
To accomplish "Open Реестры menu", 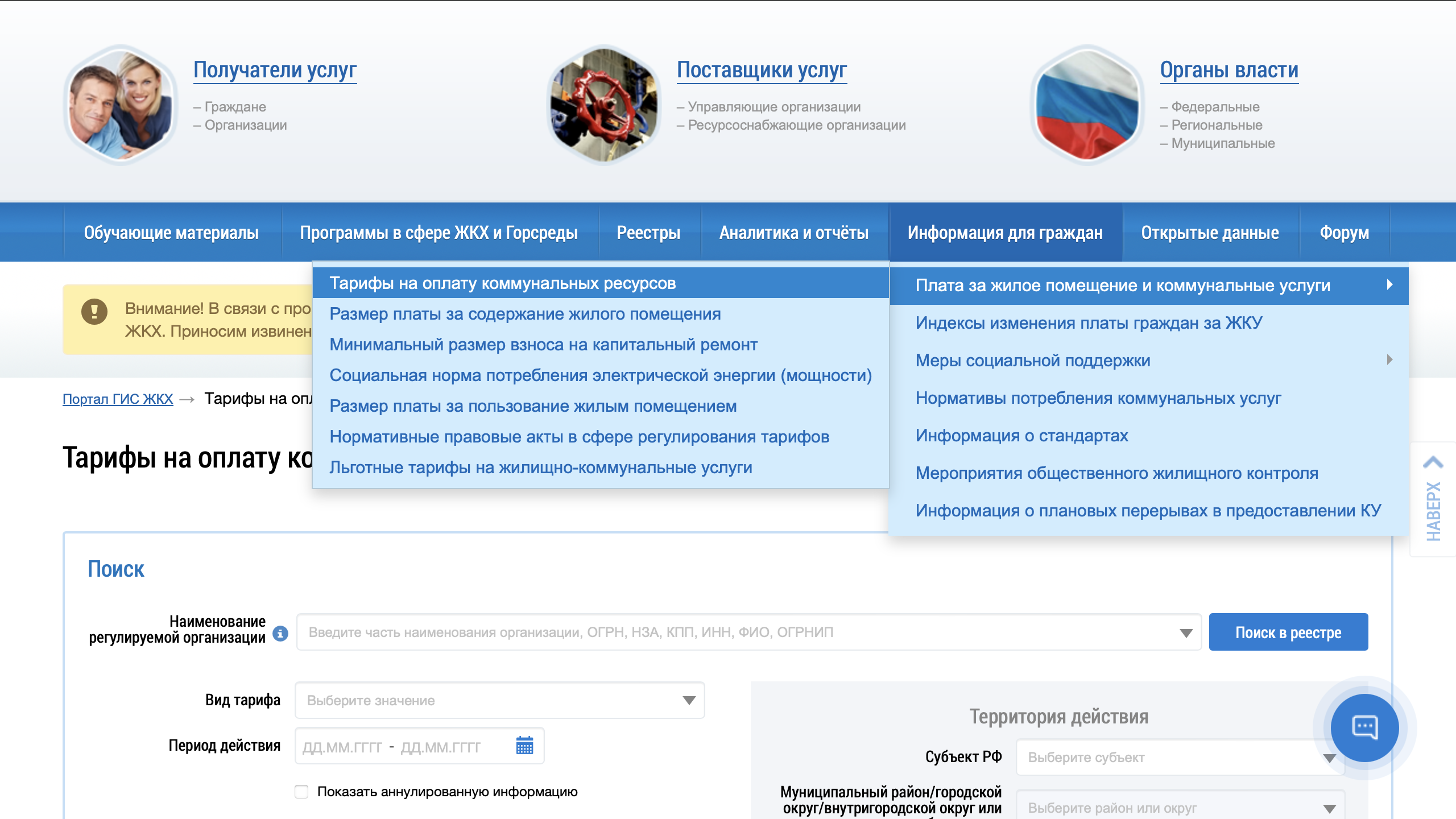I will pyautogui.click(x=648, y=233).
